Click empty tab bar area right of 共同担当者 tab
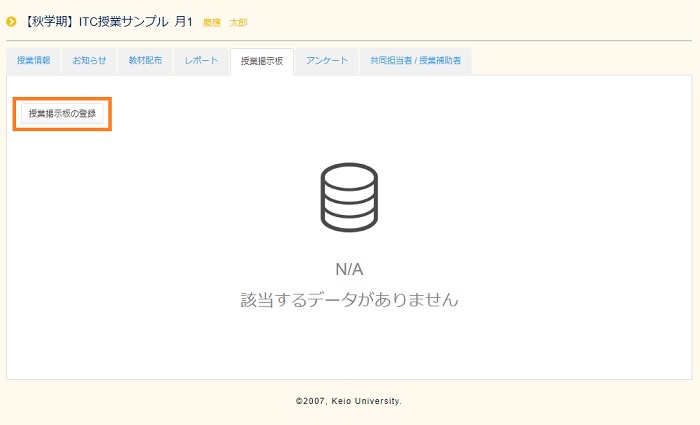 click(580, 61)
